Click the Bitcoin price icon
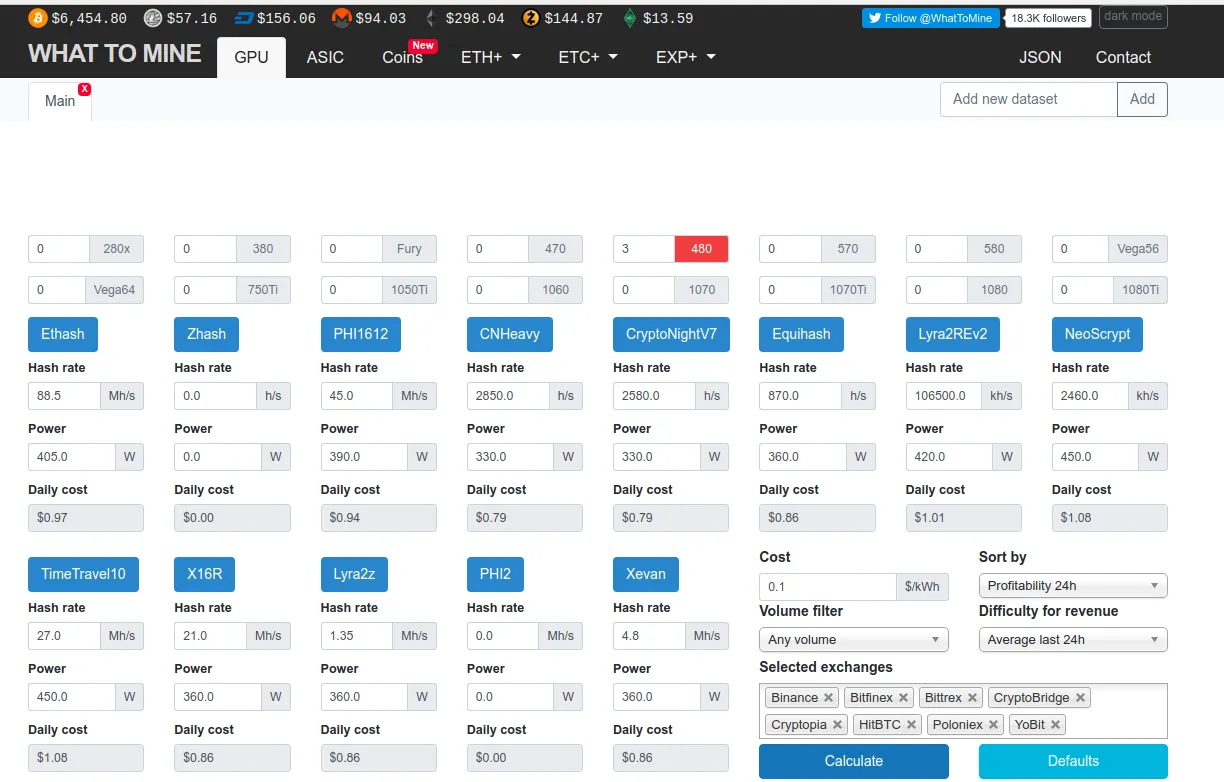This screenshot has height=782, width=1224. [37, 18]
